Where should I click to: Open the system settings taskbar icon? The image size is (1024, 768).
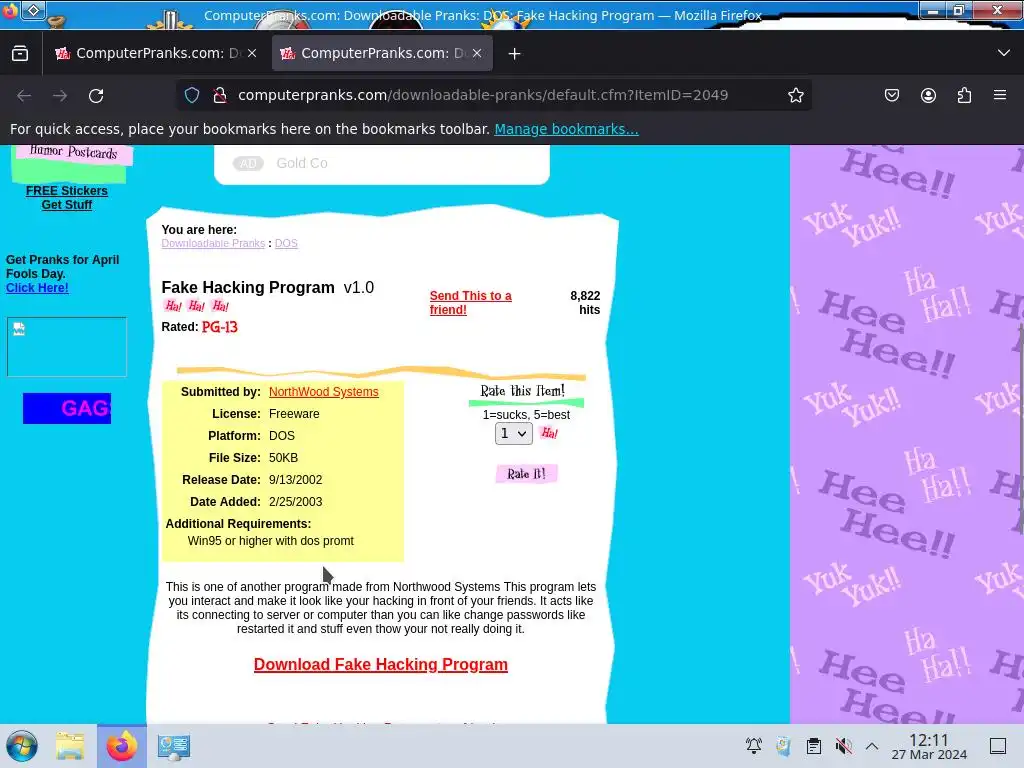(x=174, y=746)
